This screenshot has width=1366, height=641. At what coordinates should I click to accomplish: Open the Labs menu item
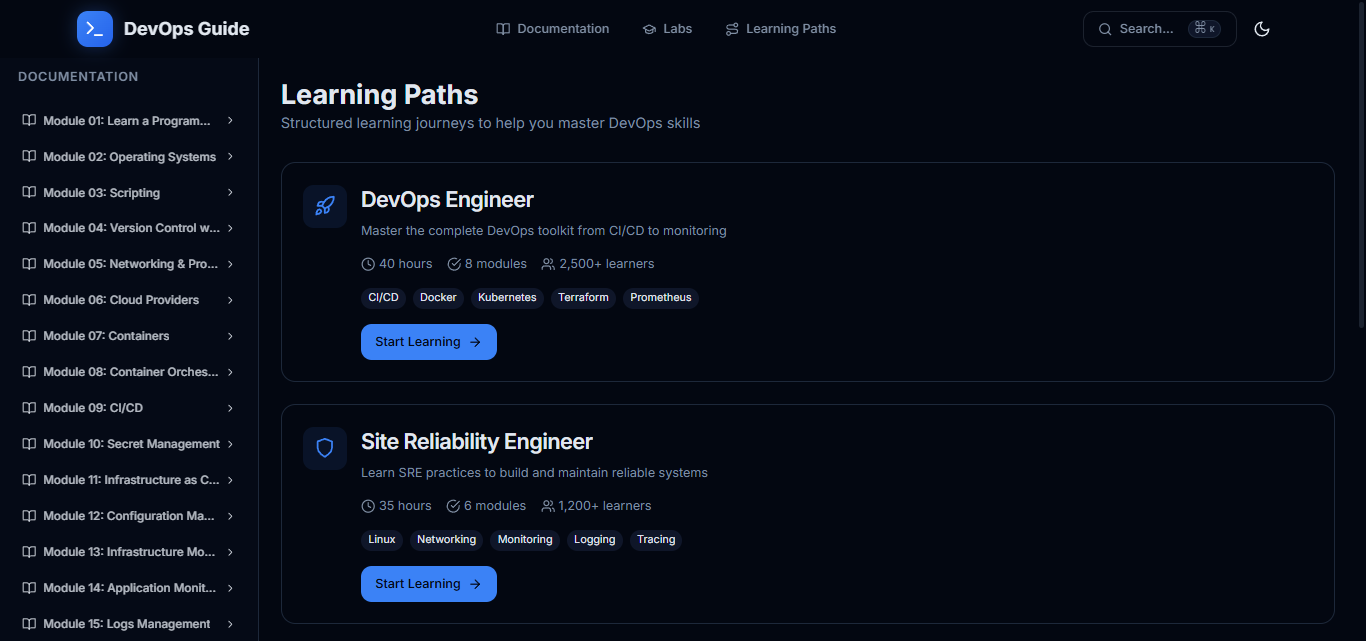coord(676,28)
